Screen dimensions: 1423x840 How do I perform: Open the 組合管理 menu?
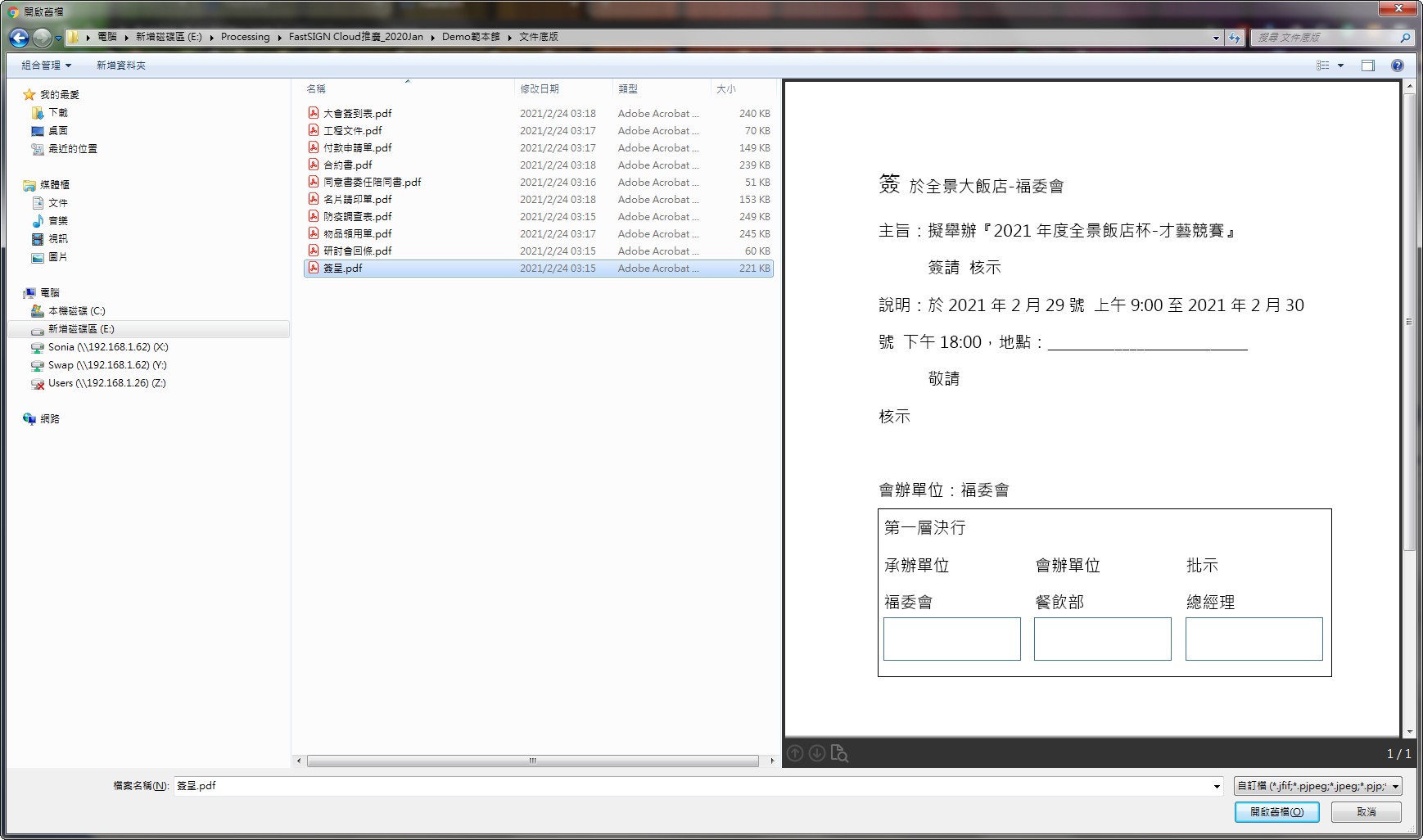point(46,65)
